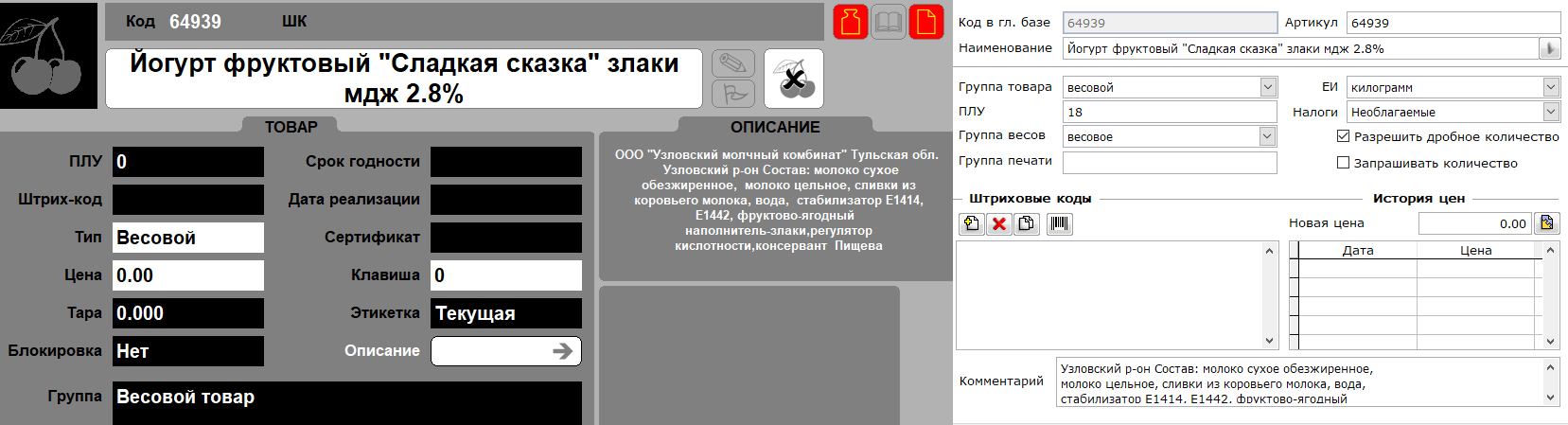1568x425 pixels.
Task: Click the Этикетка 'Текущая' field
Action: (x=506, y=313)
